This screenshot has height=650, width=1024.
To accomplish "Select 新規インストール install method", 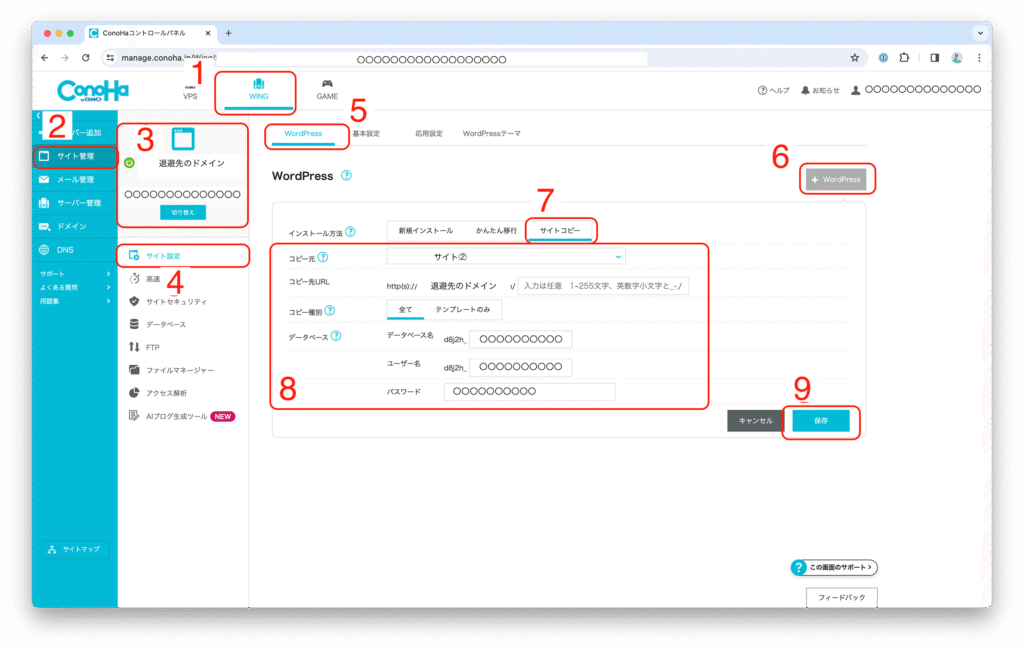I will point(426,231).
